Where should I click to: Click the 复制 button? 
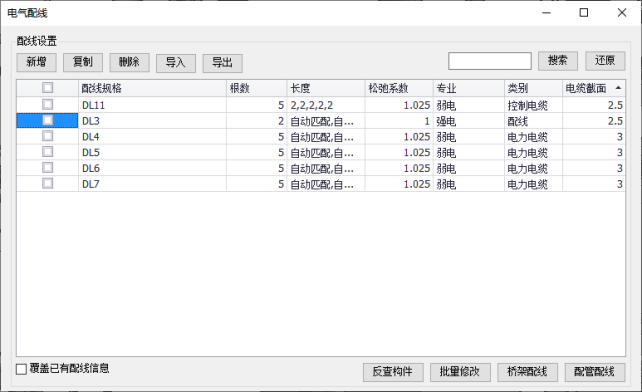coord(83,62)
